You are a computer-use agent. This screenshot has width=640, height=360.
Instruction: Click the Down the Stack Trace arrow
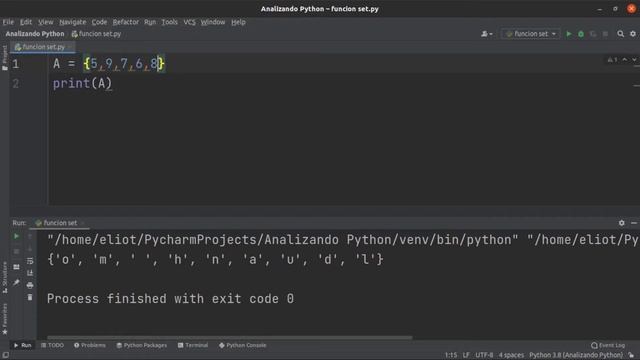pyautogui.click(x=30, y=249)
